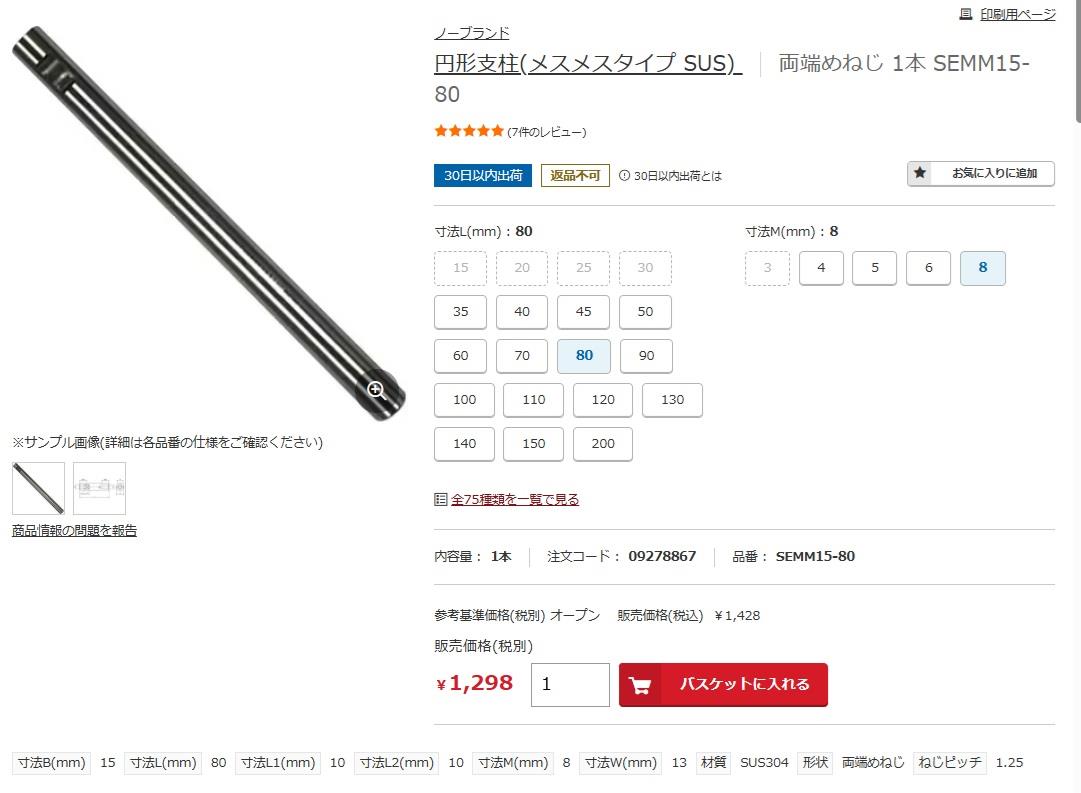Open 全75種類を一覧で見る link
The width and height of the screenshot is (1081, 793).
pos(515,499)
